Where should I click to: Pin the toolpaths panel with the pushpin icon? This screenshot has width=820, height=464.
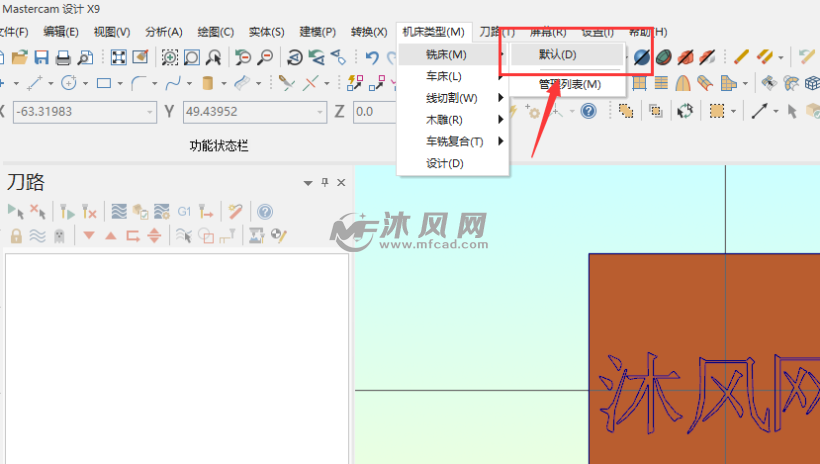325,182
